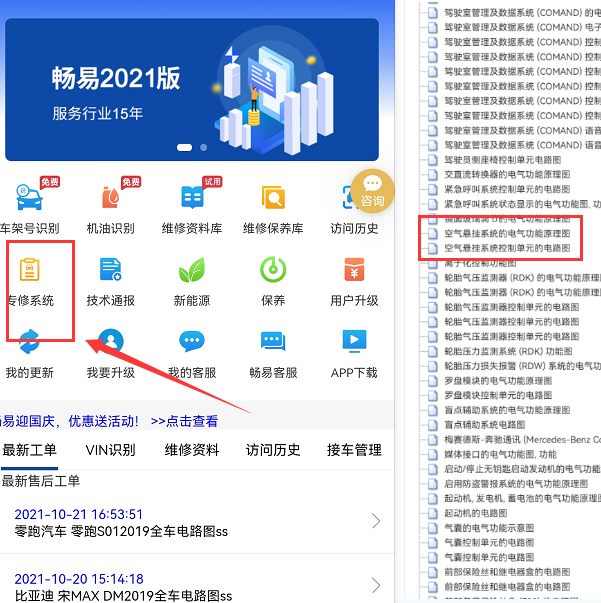Click document icon beside 驾驶员侧座椅控制单元电路图
This screenshot has width=601, height=603.
pos(433,160)
